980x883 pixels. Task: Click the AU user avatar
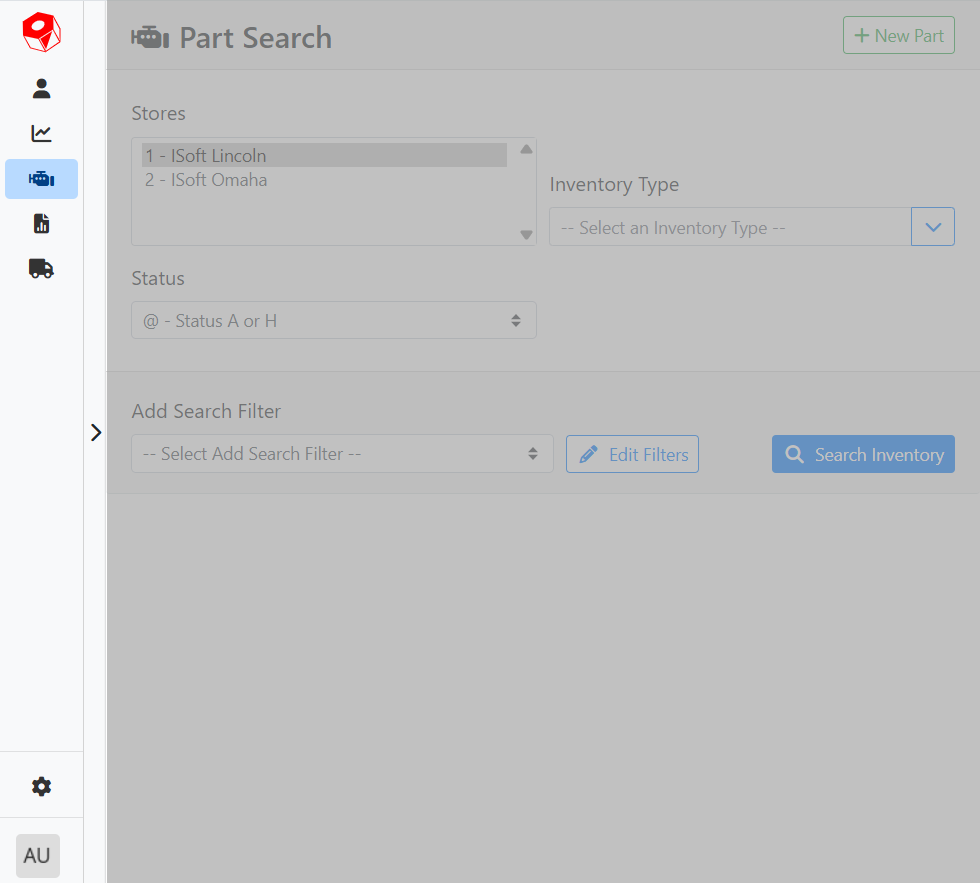(x=38, y=856)
